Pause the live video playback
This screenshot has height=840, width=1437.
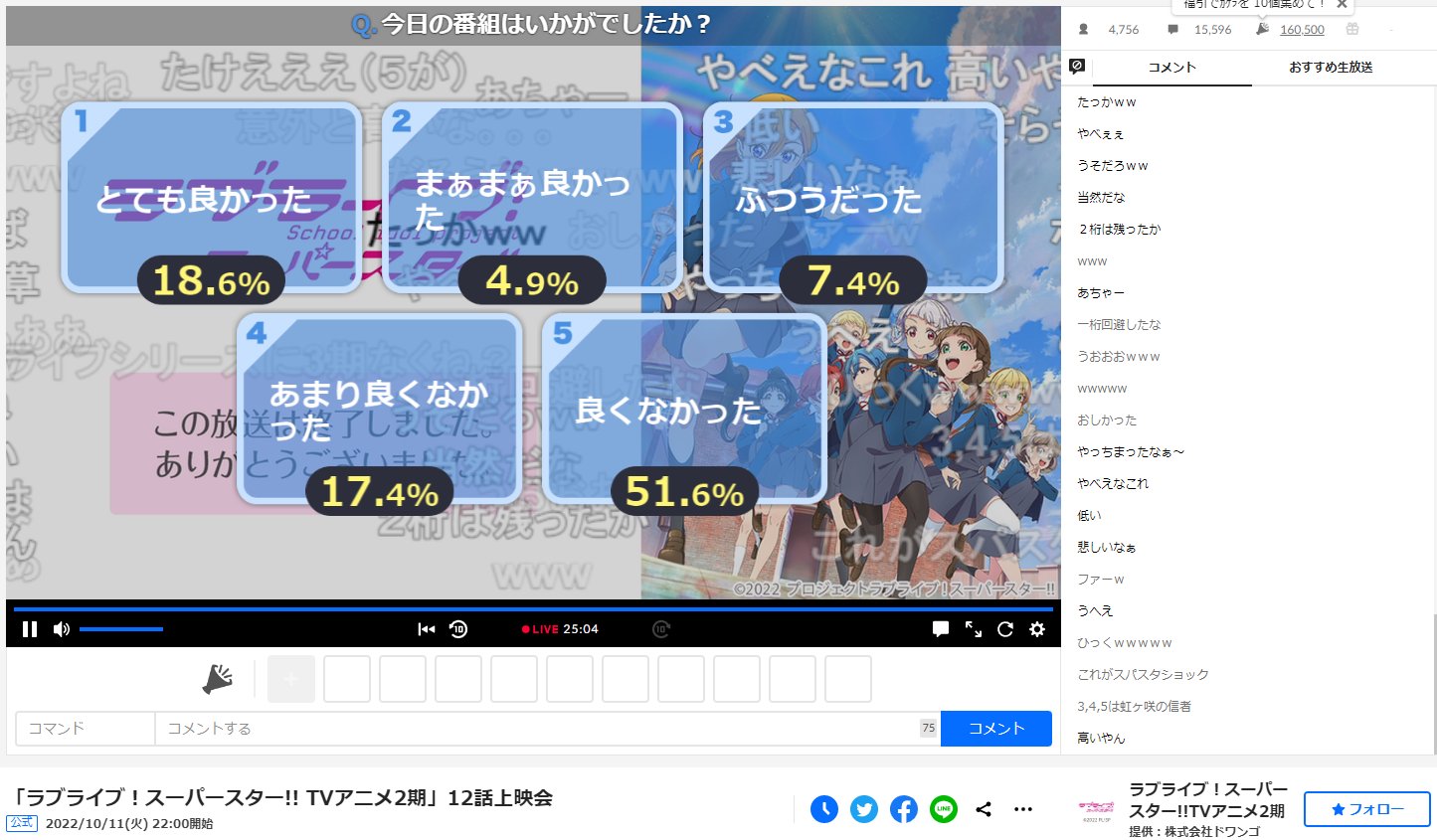(x=30, y=629)
